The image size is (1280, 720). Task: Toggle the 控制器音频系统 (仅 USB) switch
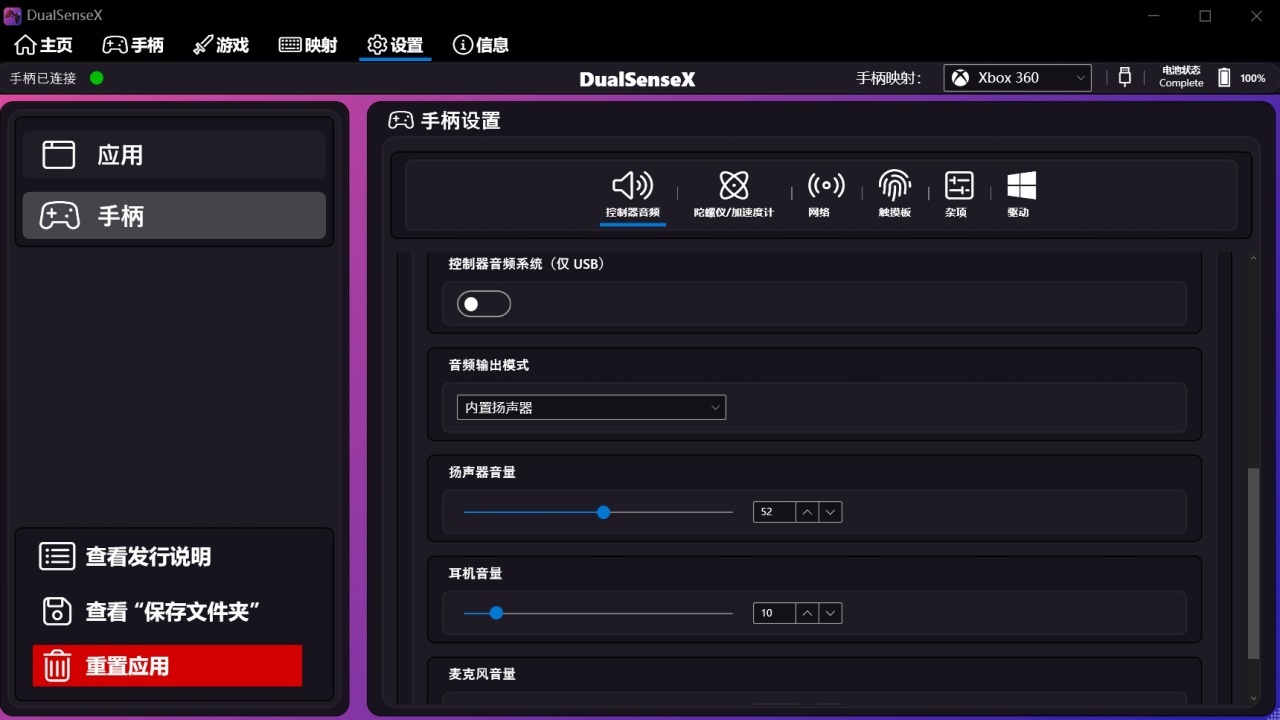click(484, 304)
